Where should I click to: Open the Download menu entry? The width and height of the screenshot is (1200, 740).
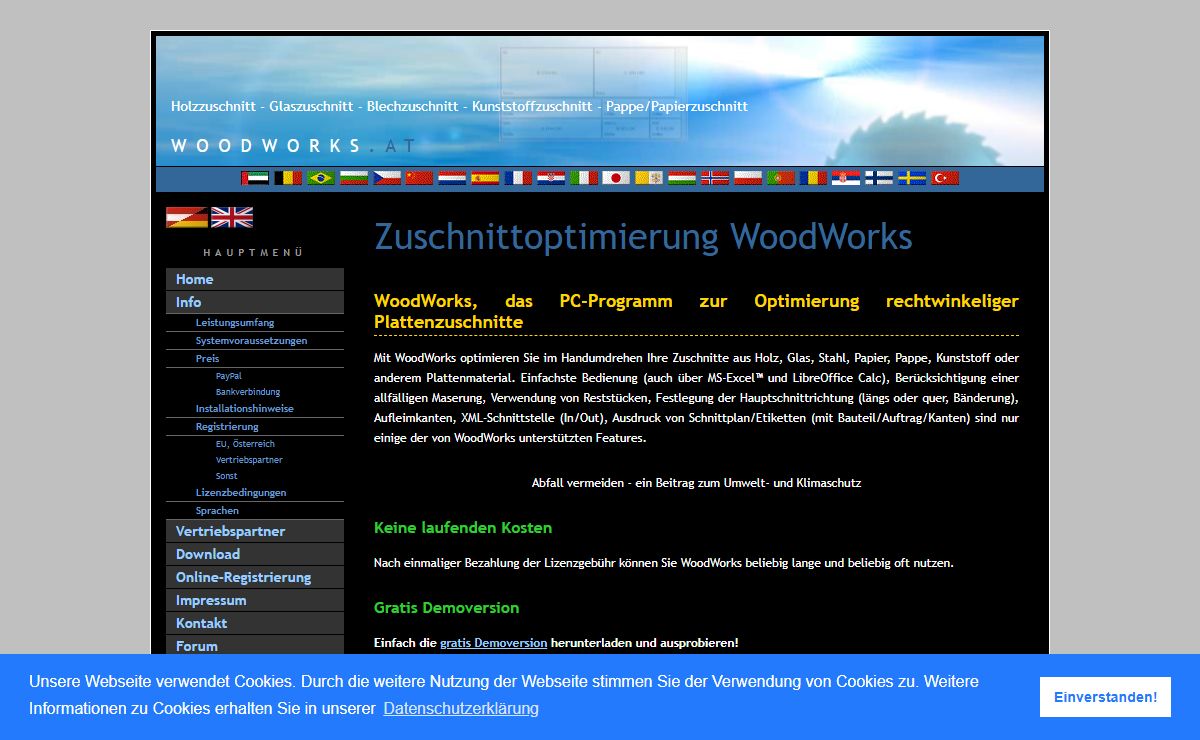coord(208,554)
